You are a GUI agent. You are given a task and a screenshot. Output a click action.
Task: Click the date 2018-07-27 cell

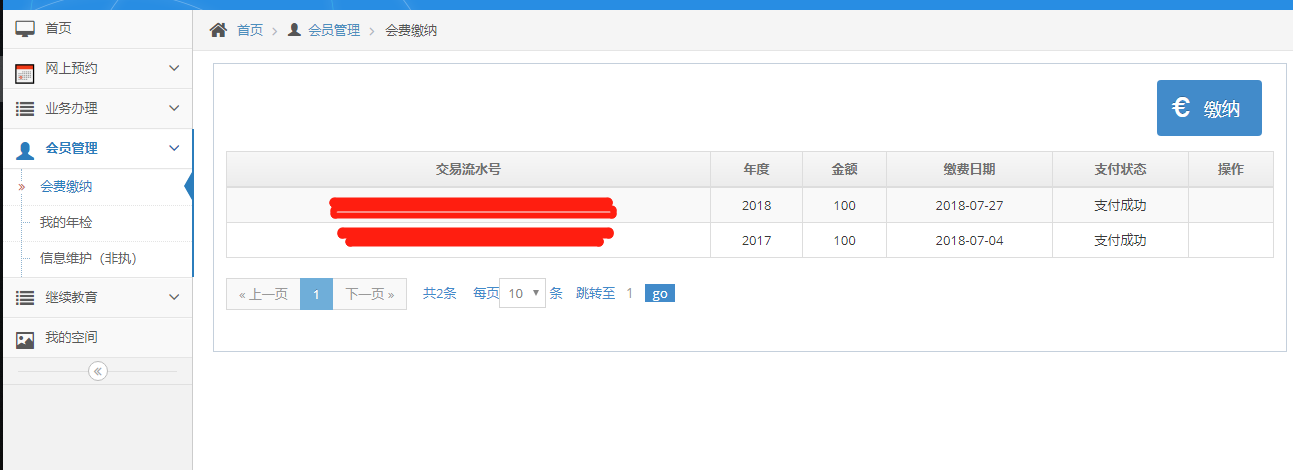(969, 205)
